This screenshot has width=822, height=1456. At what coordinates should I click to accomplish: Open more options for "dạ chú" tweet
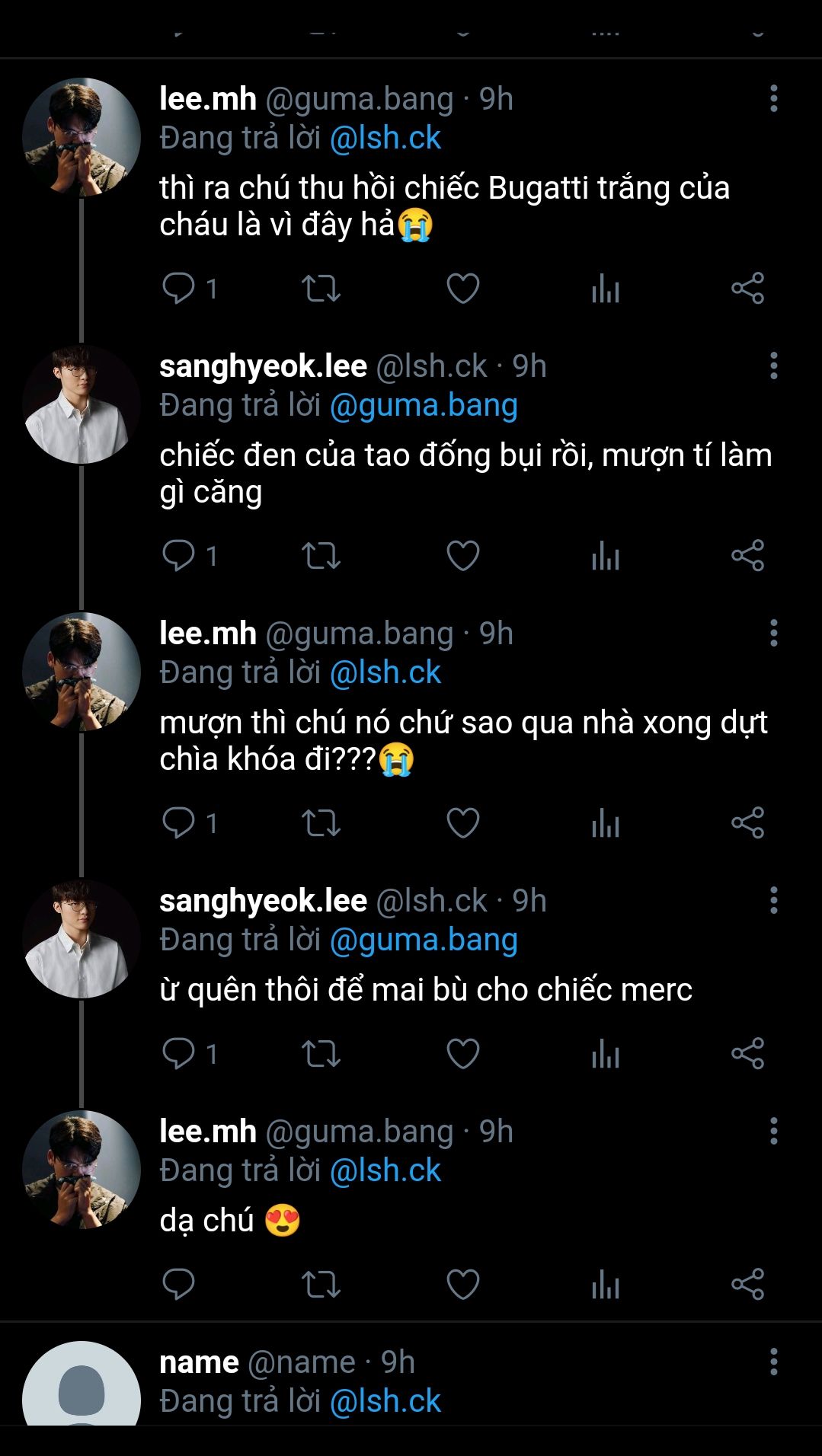tap(773, 1132)
